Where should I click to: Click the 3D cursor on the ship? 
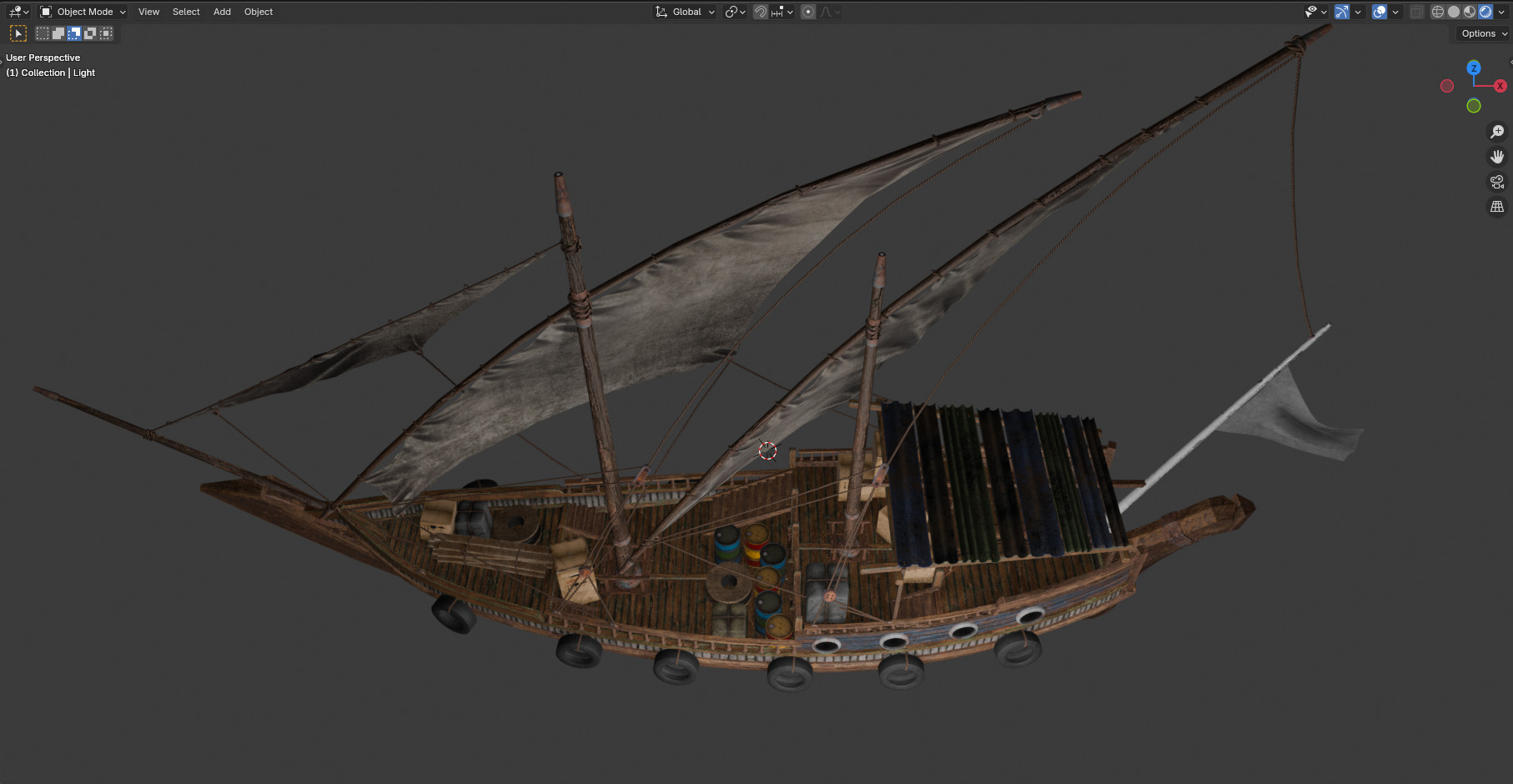pyautogui.click(x=767, y=451)
